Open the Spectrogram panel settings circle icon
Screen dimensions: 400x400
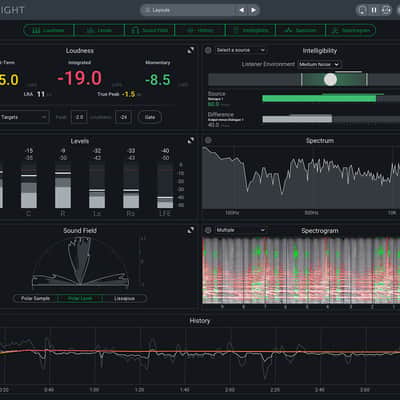(208, 230)
